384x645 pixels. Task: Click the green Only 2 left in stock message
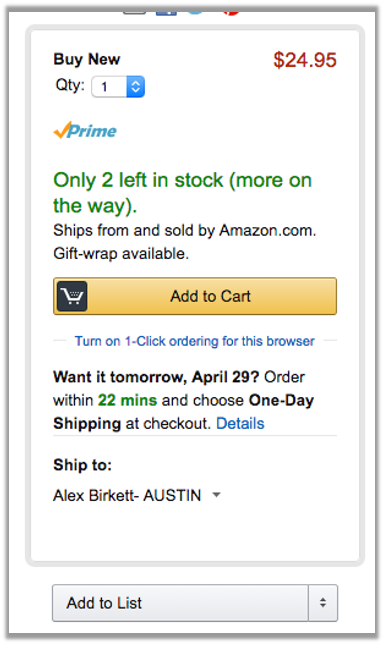click(183, 193)
